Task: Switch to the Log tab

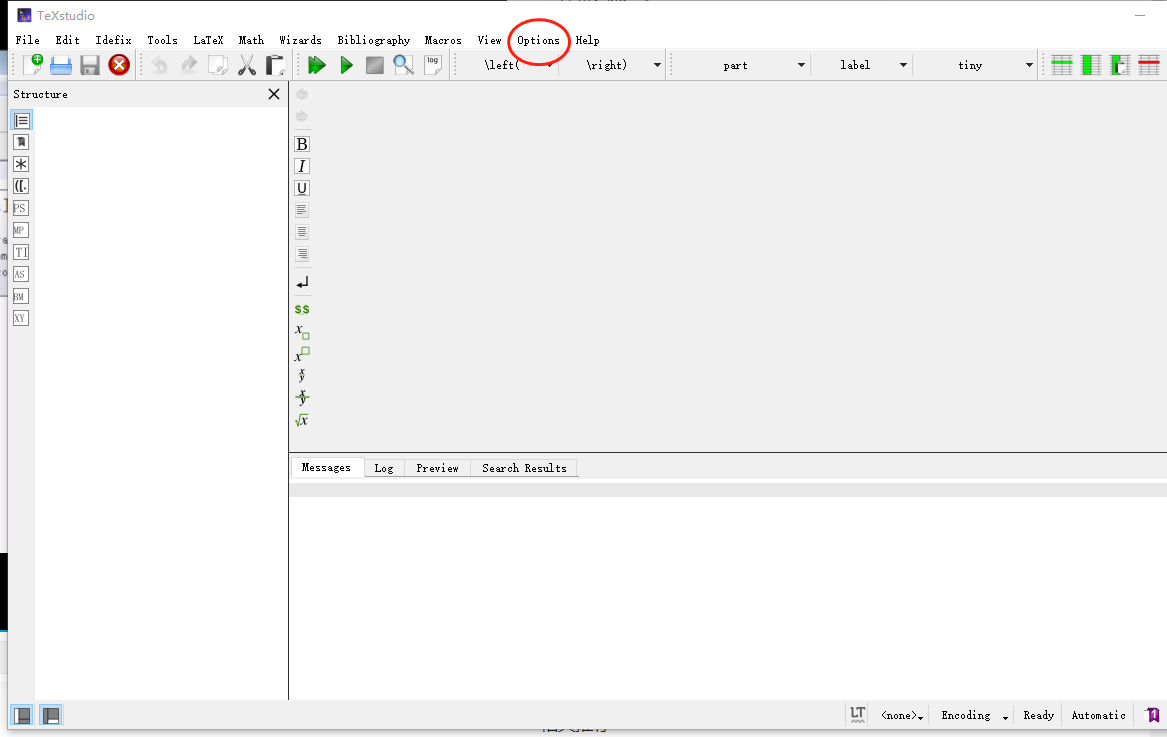Action: [x=384, y=468]
